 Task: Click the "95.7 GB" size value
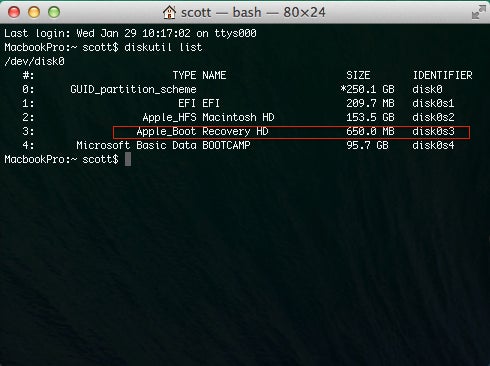click(367, 145)
